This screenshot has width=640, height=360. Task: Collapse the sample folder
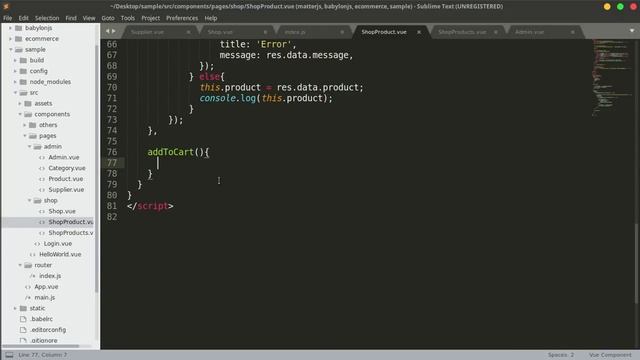(10, 49)
